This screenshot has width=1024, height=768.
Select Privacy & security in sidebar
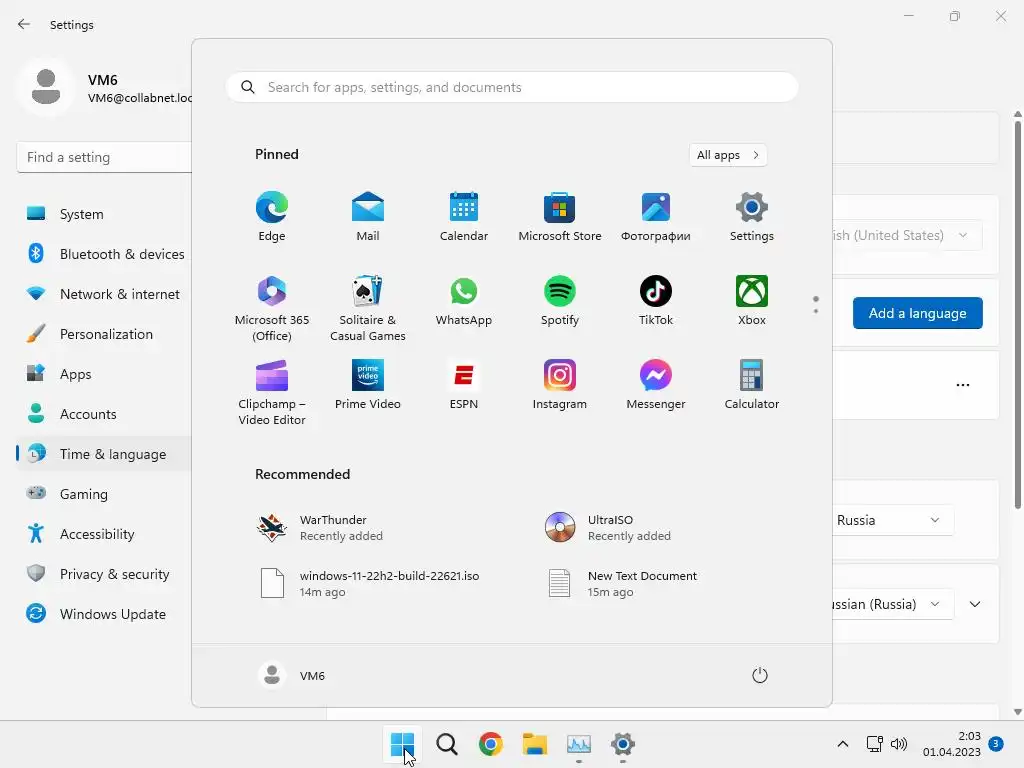pyautogui.click(x=103, y=574)
